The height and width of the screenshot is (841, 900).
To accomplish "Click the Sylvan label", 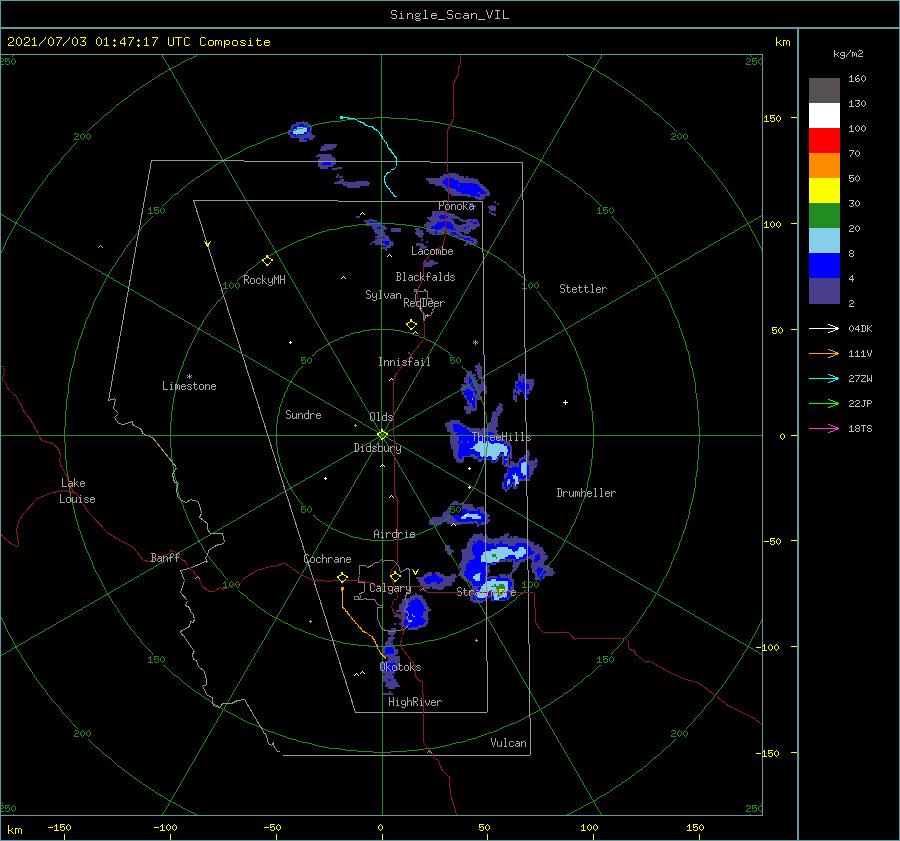I will tap(383, 295).
